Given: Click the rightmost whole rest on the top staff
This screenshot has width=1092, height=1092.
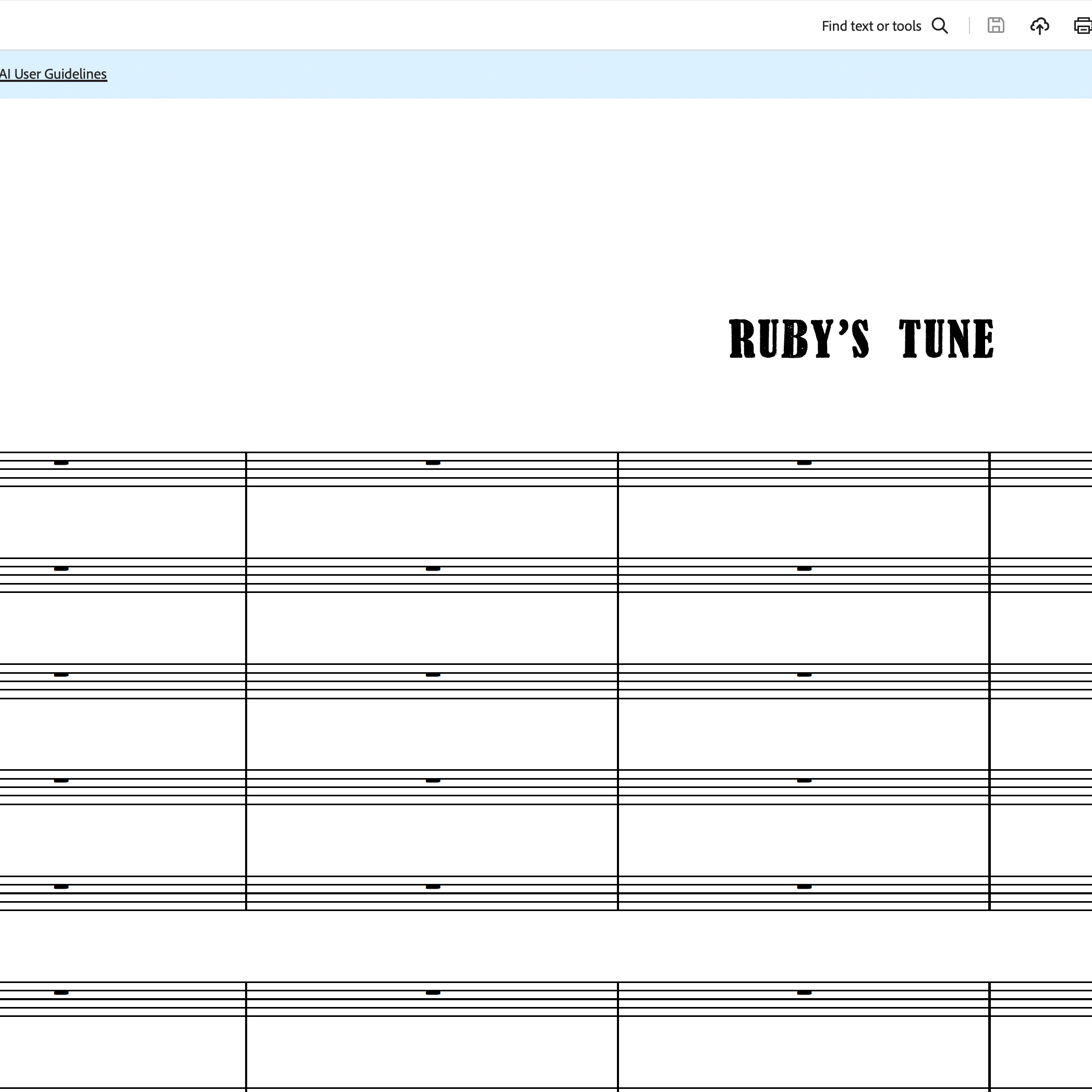Looking at the screenshot, I should click(804, 463).
